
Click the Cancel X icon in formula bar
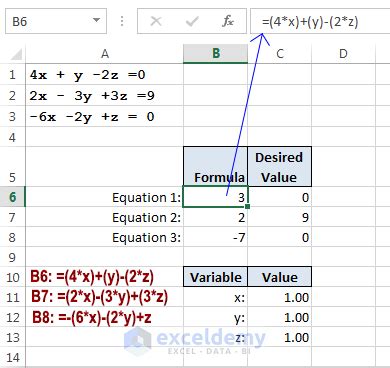click(x=156, y=22)
